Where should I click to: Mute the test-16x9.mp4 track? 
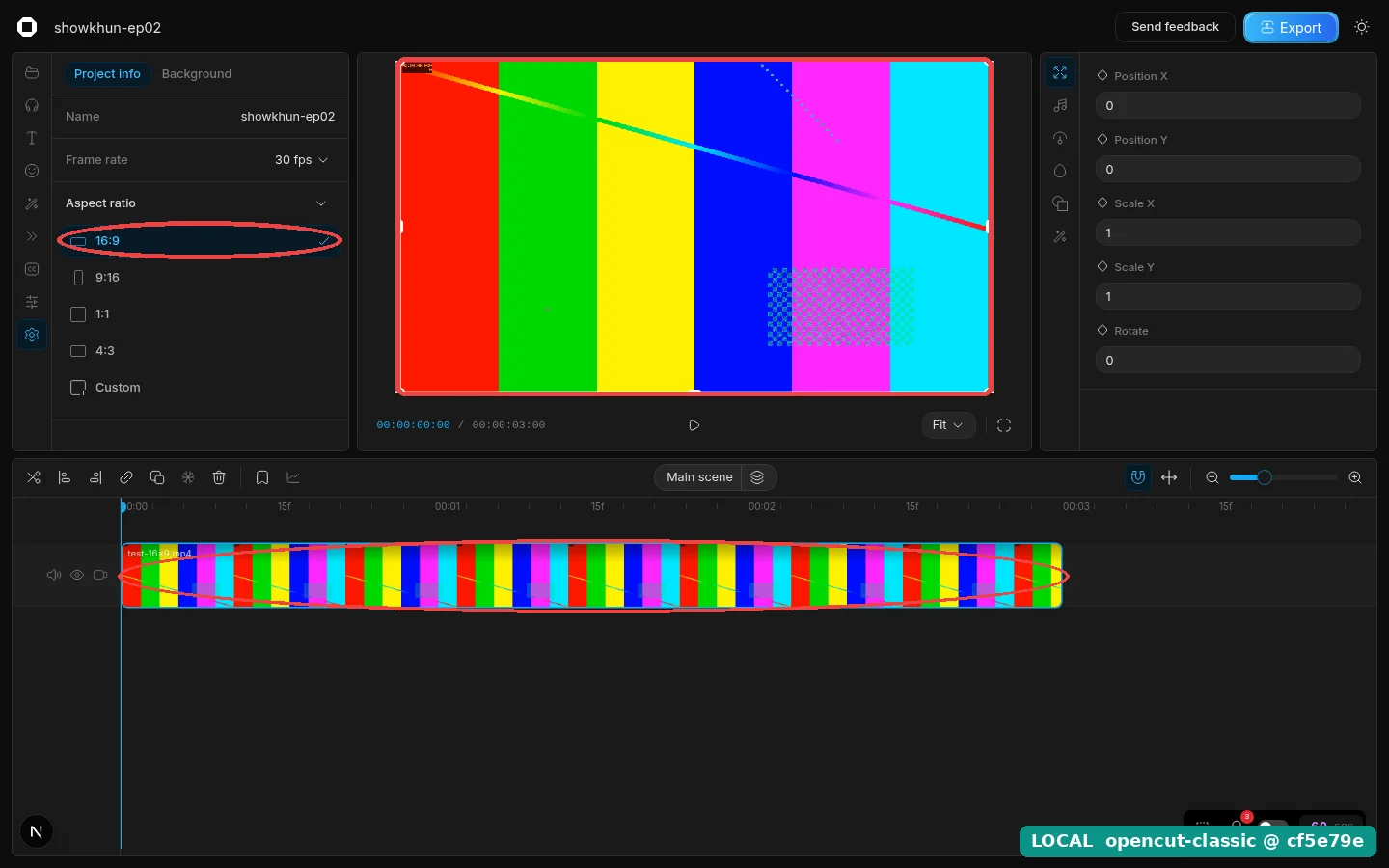click(54, 575)
